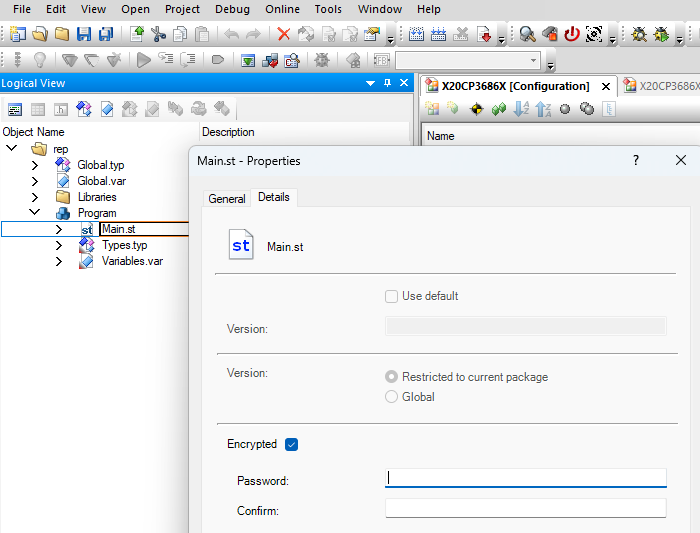Viewport: 700px width, 533px height.
Task: Select Variables.var in the tree
Action: [x=132, y=262]
